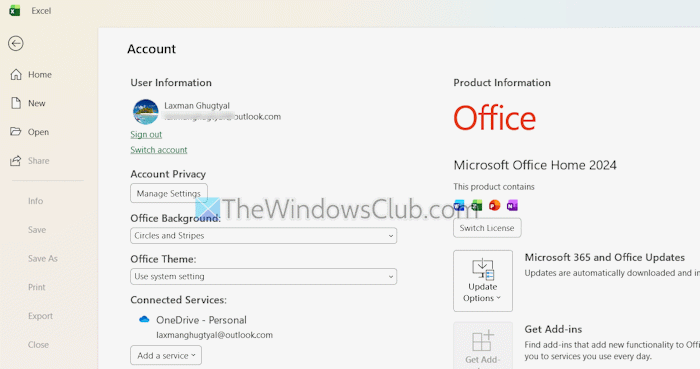
Task: Click the user name Laxman Ghugtyal
Action: [x=197, y=106]
